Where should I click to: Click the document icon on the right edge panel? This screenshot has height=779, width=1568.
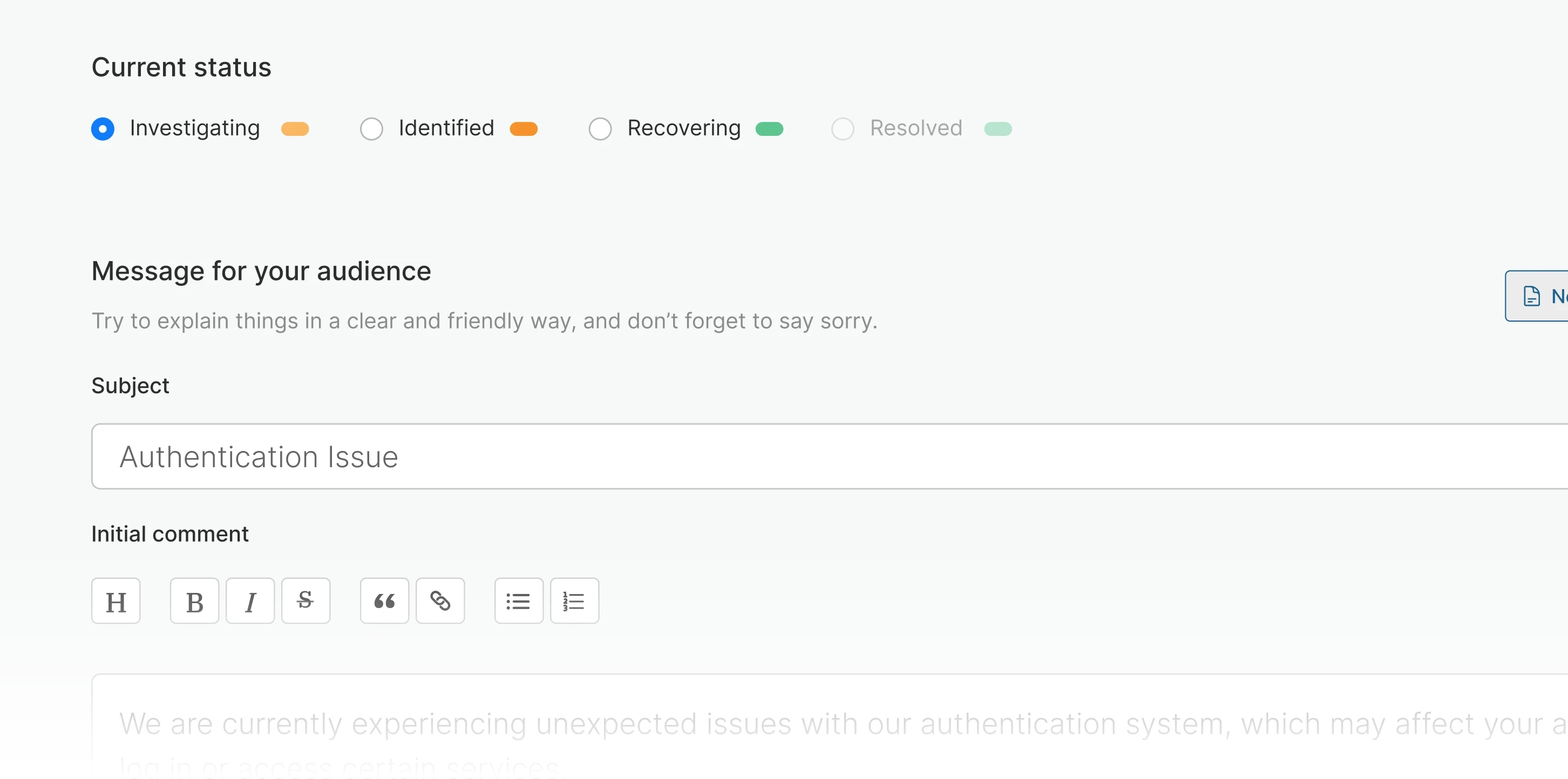click(x=1532, y=296)
